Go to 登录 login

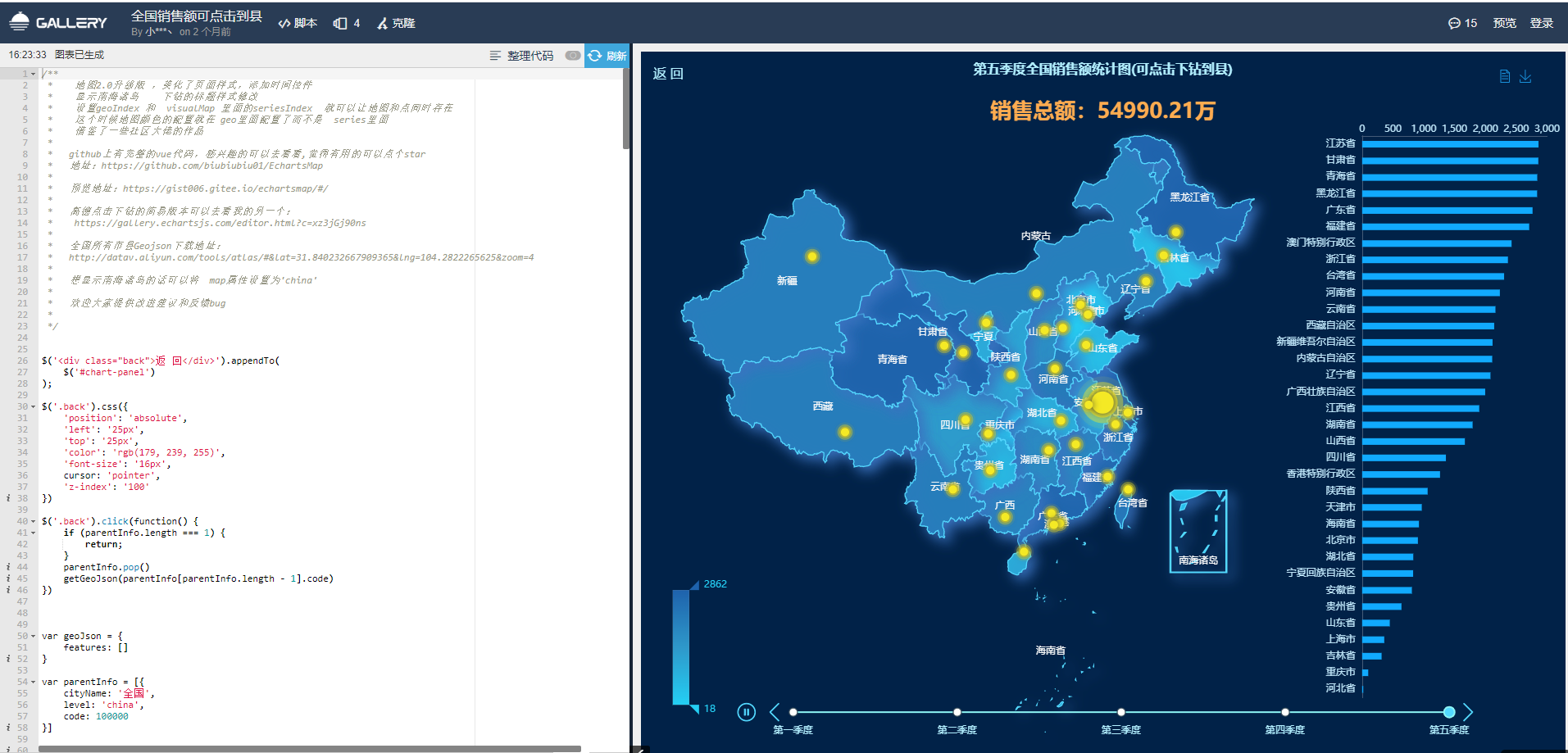tap(1542, 23)
